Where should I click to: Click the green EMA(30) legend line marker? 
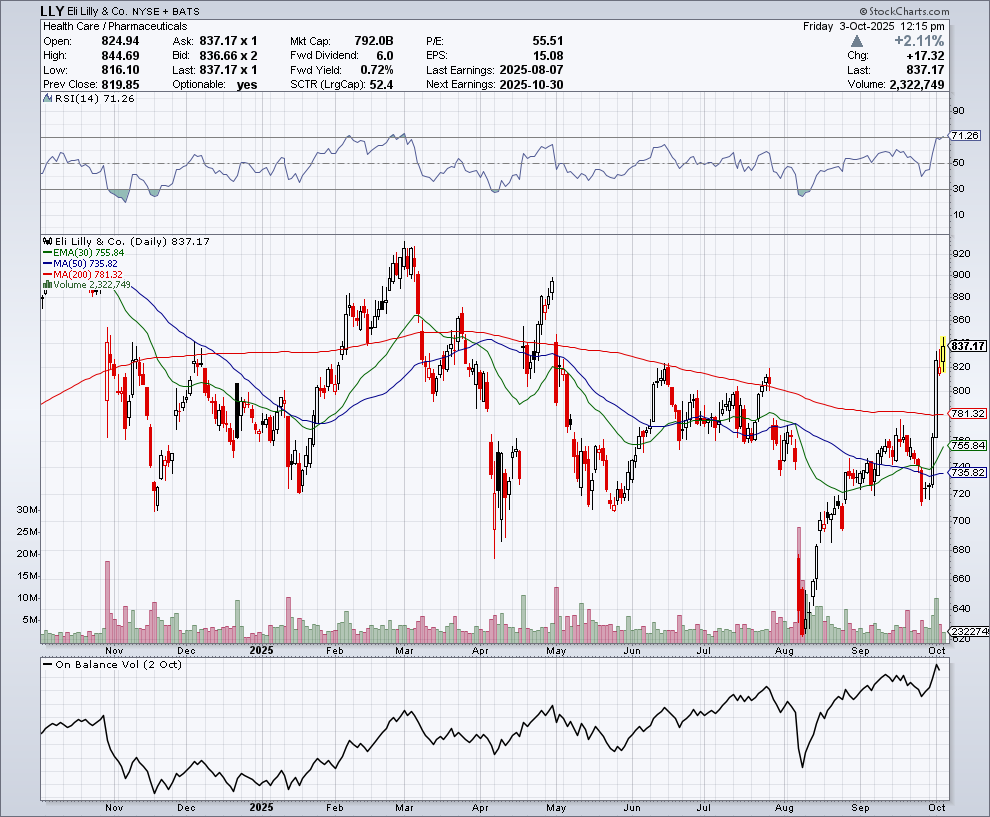46,253
